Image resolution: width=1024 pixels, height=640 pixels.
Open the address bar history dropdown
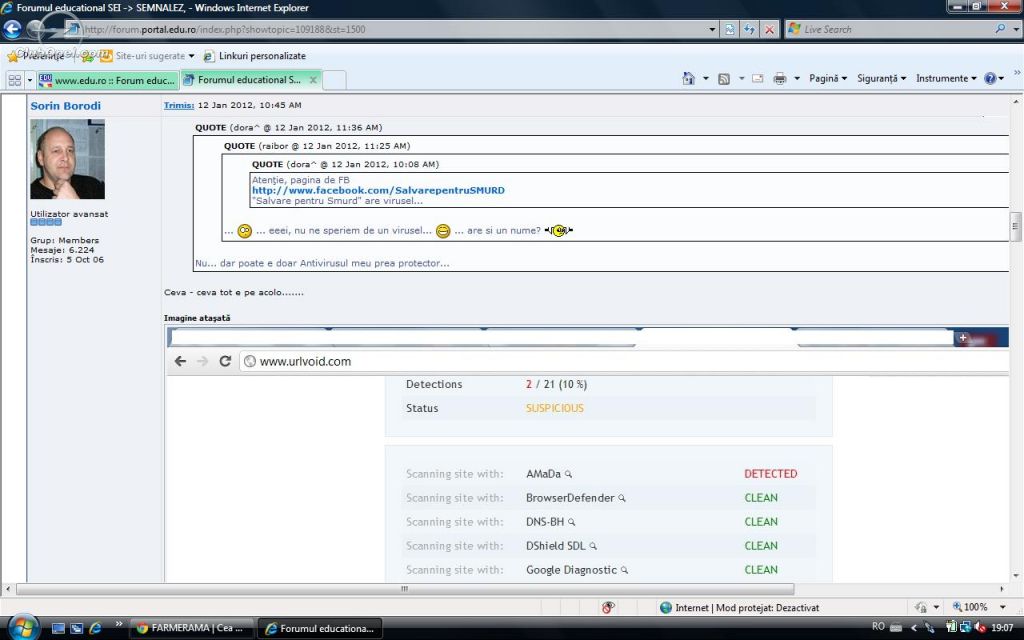pos(712,29)
